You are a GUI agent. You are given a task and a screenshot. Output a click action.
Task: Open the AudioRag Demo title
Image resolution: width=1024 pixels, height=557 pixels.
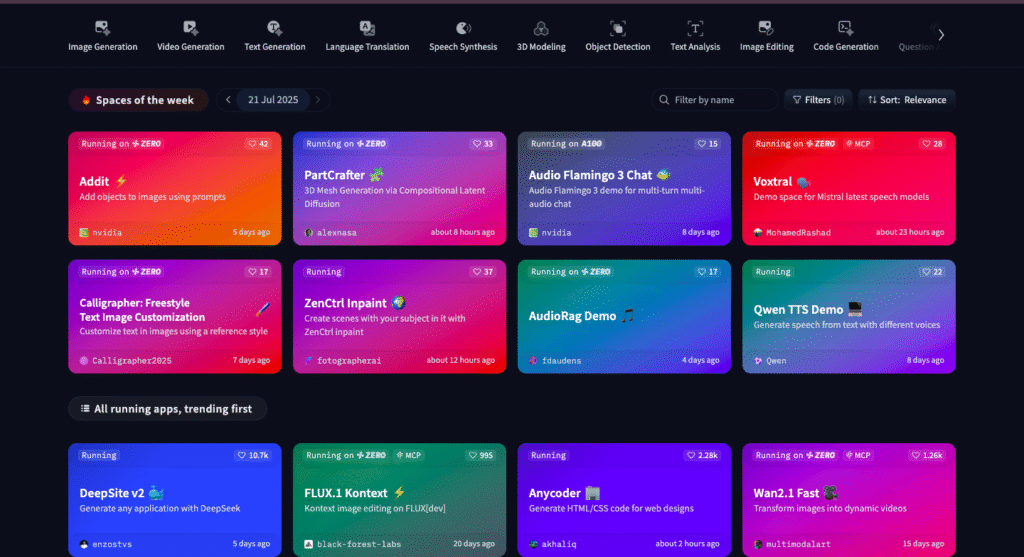(572, 316)
